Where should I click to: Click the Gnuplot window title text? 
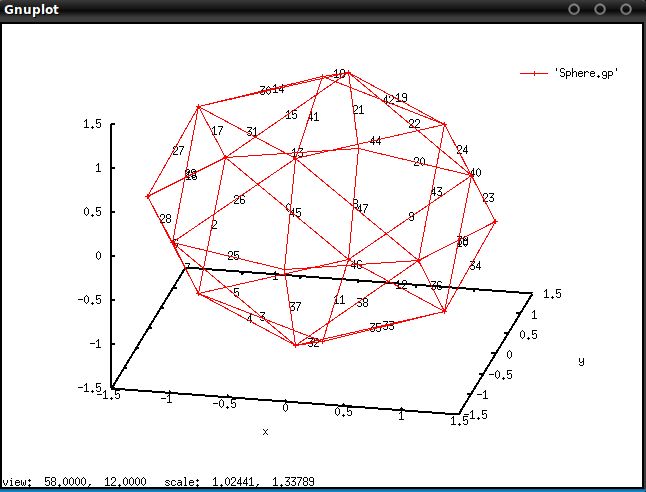pos(31,9)
